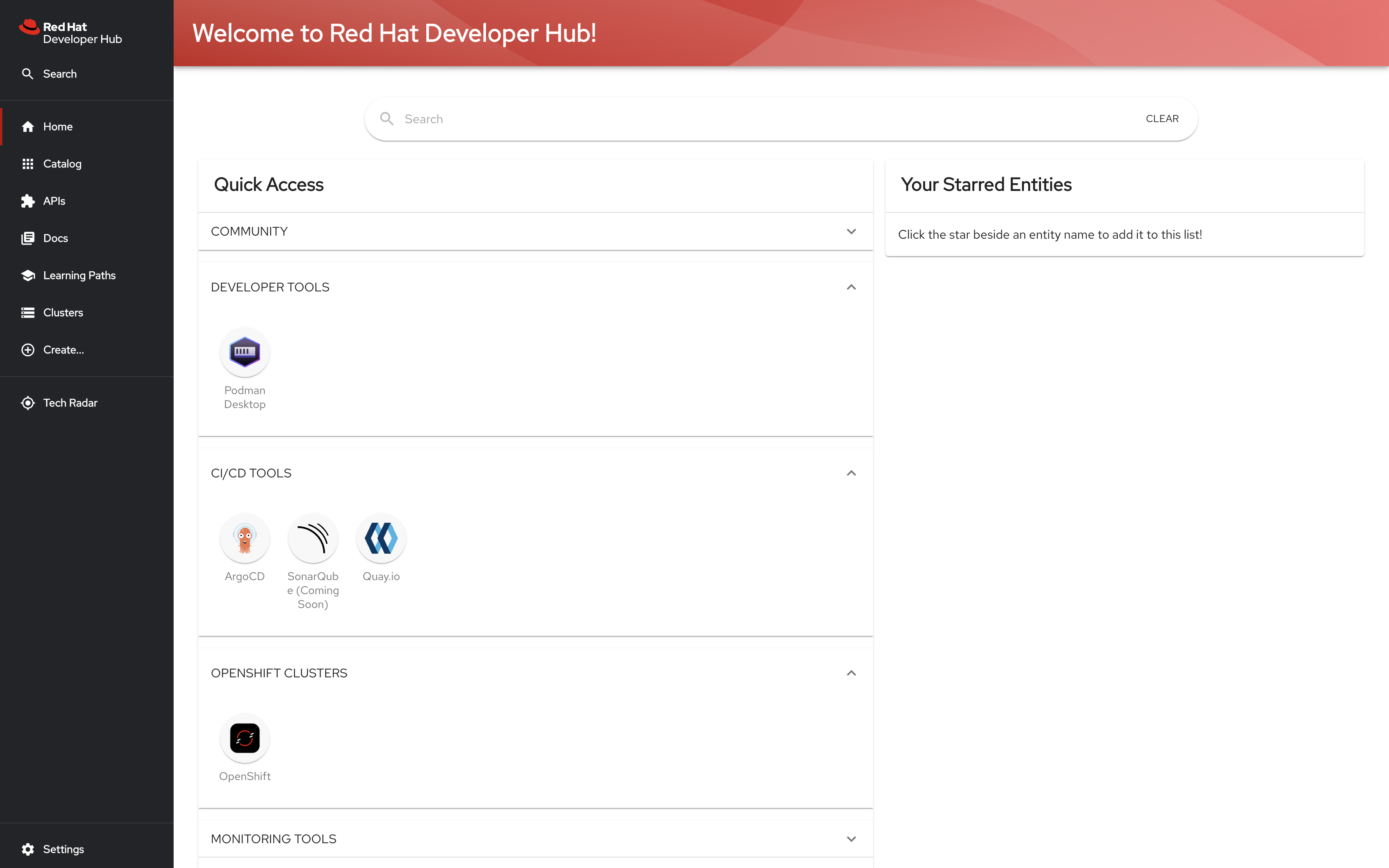This screenshot has height=868, width=1389.
Task: Navigate to Docs in sidebar
Action: tap(56, 238)
